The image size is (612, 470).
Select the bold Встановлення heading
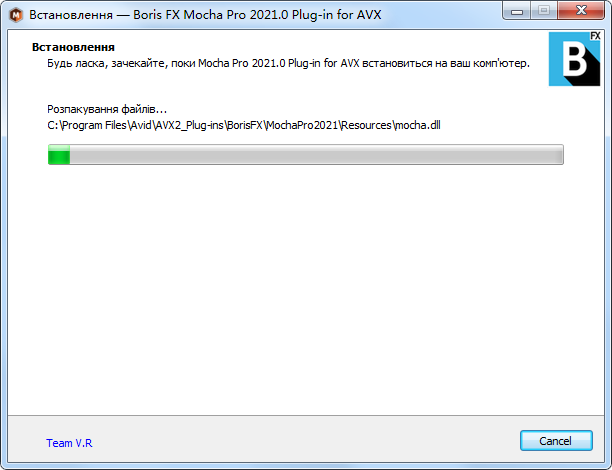[73, 47]
